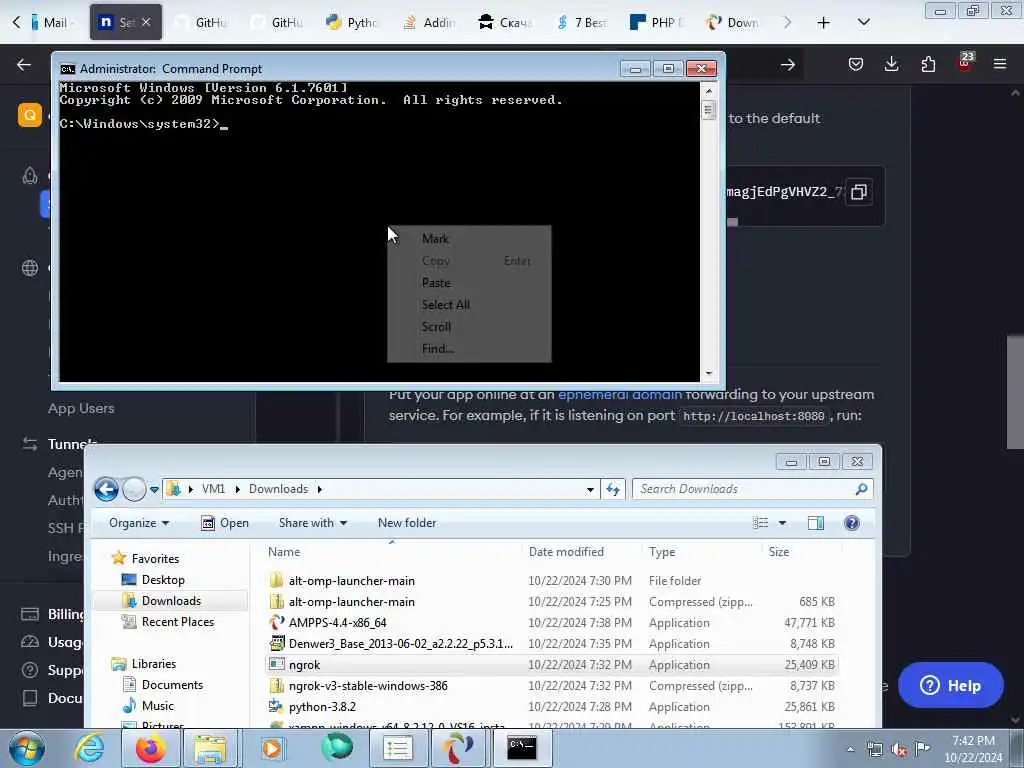Click the Open toolbar button in Explorer
The width and height of the screenshot is (1024, 768).
pos(225,523)
